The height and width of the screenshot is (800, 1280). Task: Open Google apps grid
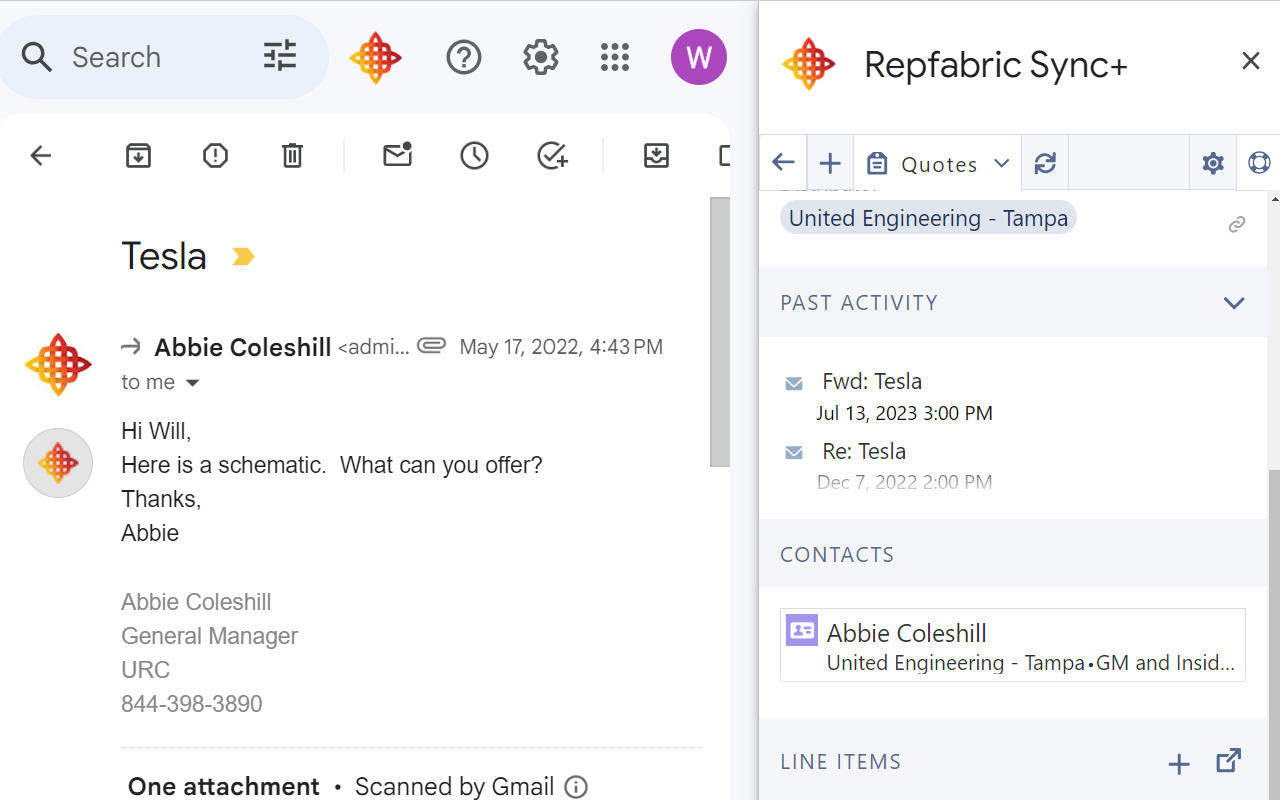click(x=615, y=57)
